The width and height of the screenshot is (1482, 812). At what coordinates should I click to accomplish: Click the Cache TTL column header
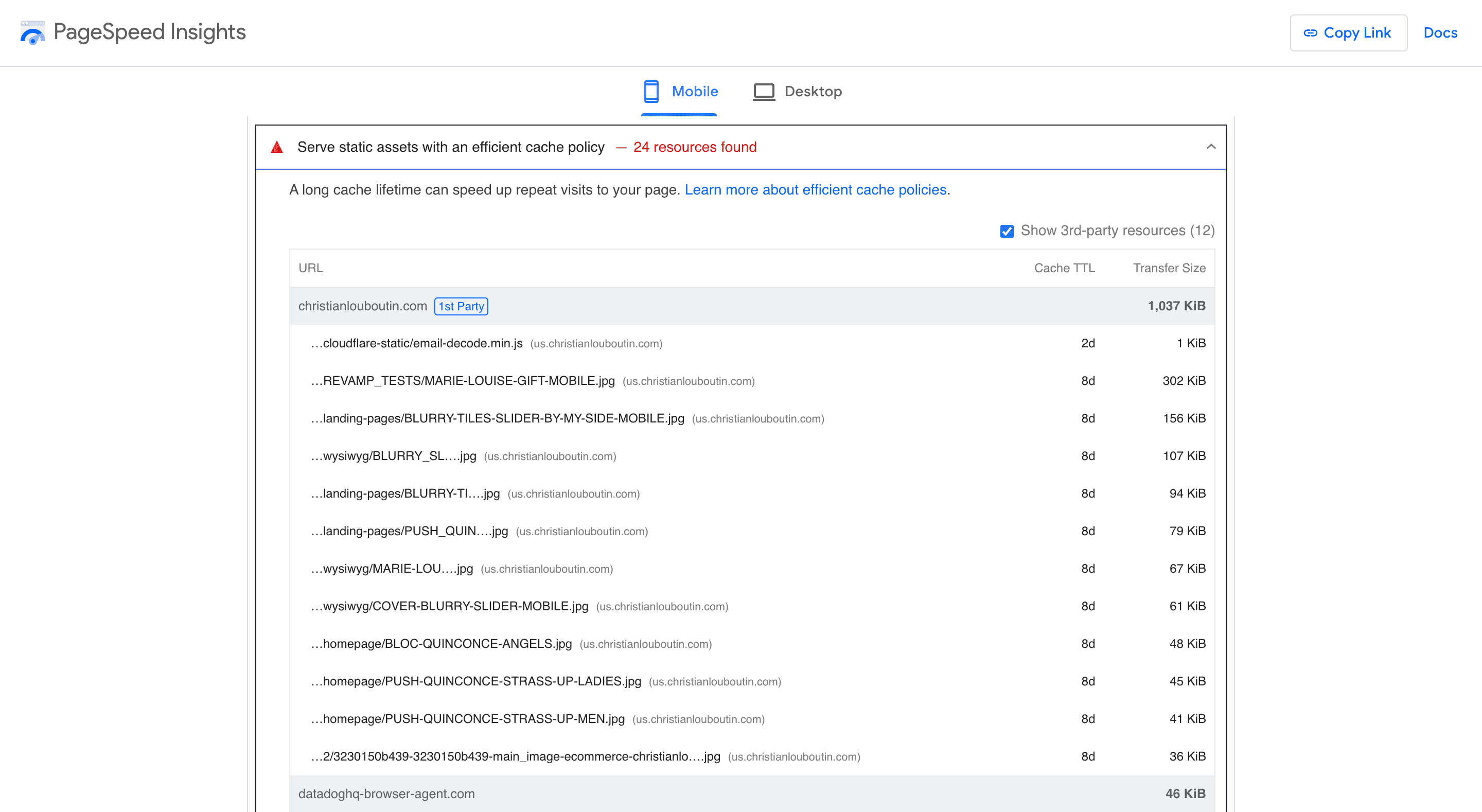tap(1064, 268)
